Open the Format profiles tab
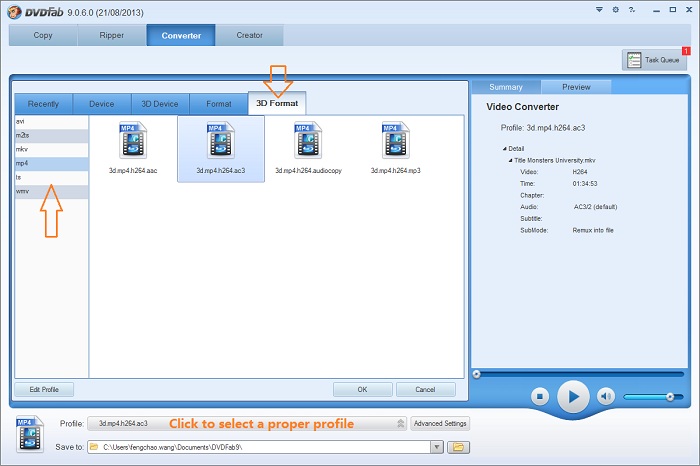Viewport: 700px width, 466px height. [x=219, y=104]
